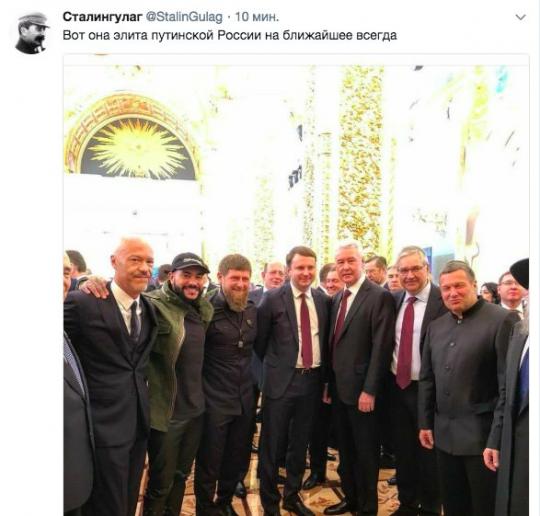Click the Сталингулаг display name

click(x=103, y=17)
